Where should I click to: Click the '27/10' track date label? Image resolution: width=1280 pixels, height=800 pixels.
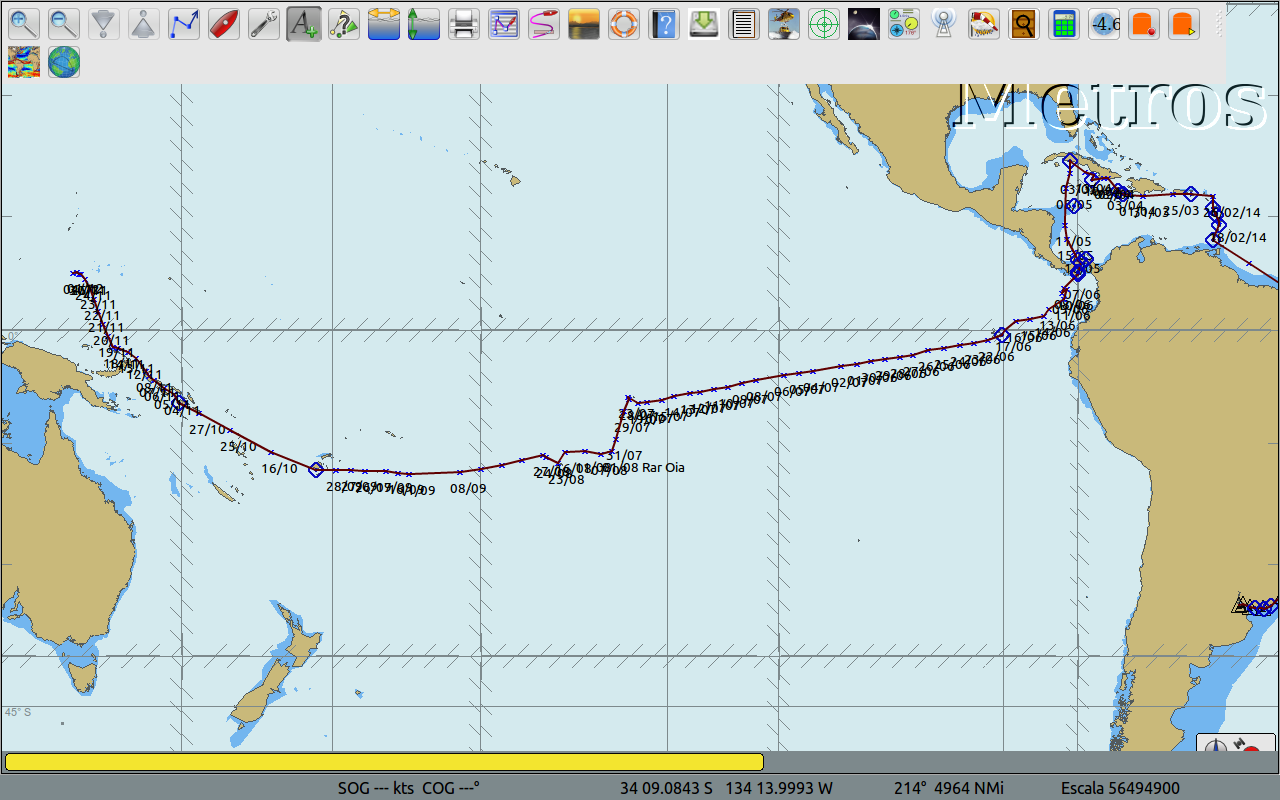(x=208, y=429)
